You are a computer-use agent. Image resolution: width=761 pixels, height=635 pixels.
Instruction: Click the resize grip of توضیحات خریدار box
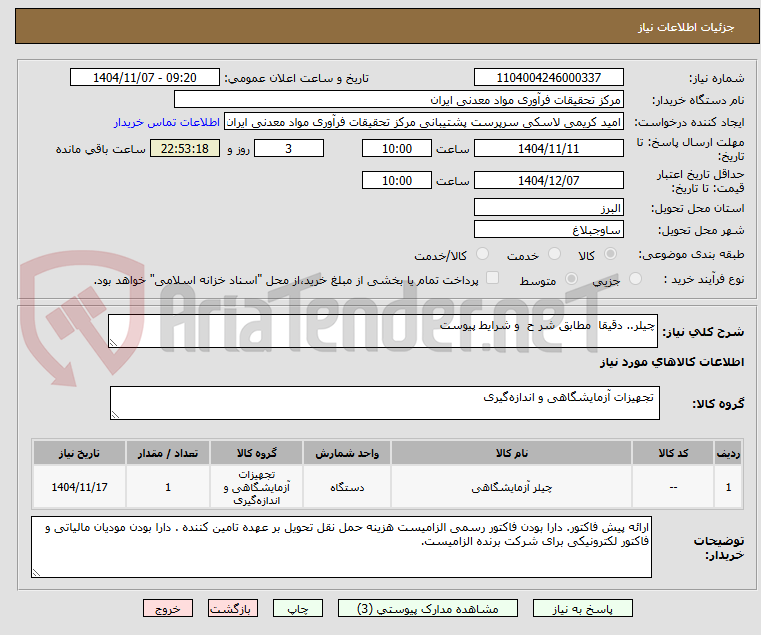point(36,573)
